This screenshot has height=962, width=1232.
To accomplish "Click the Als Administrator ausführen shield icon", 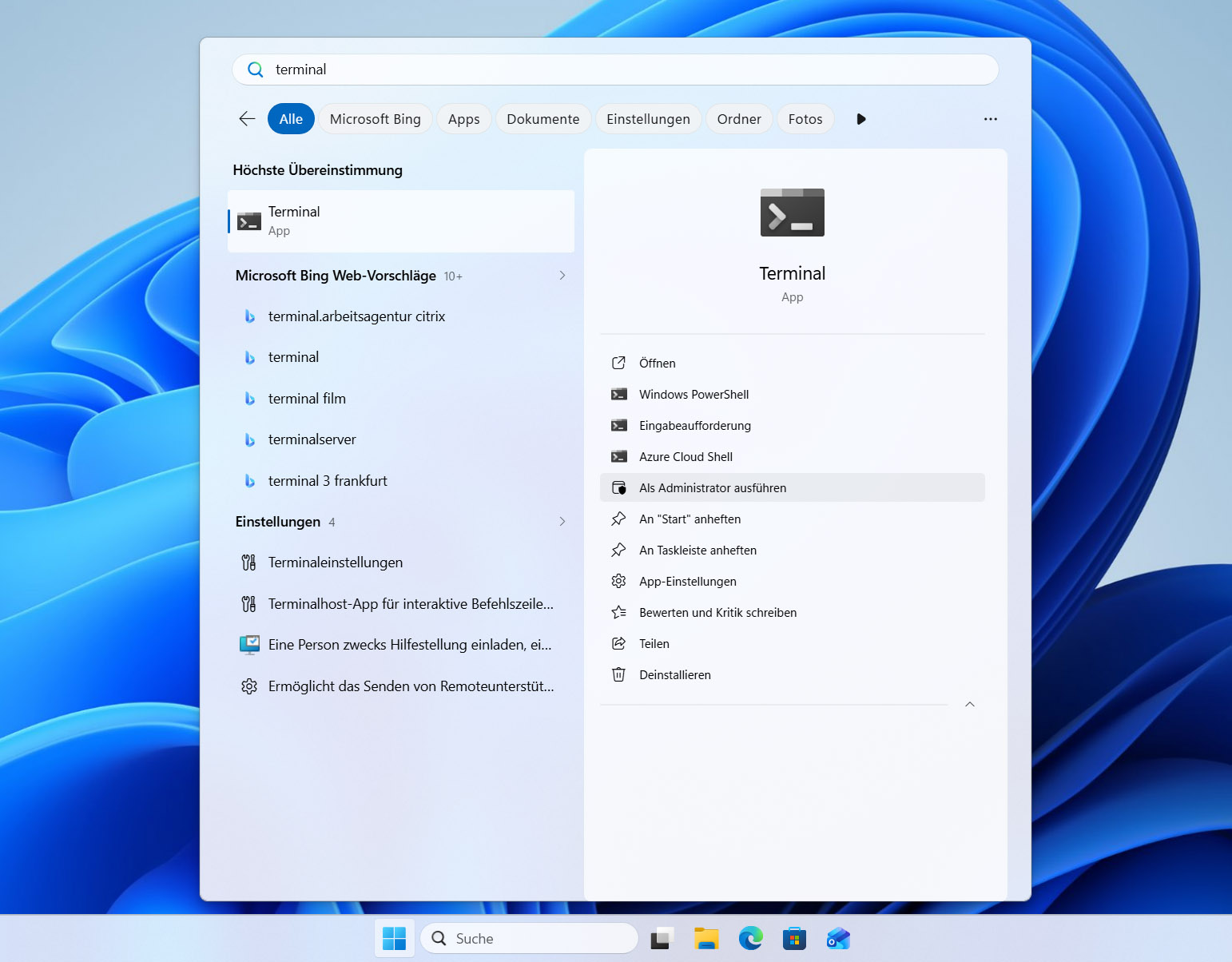I will [618, 488].
